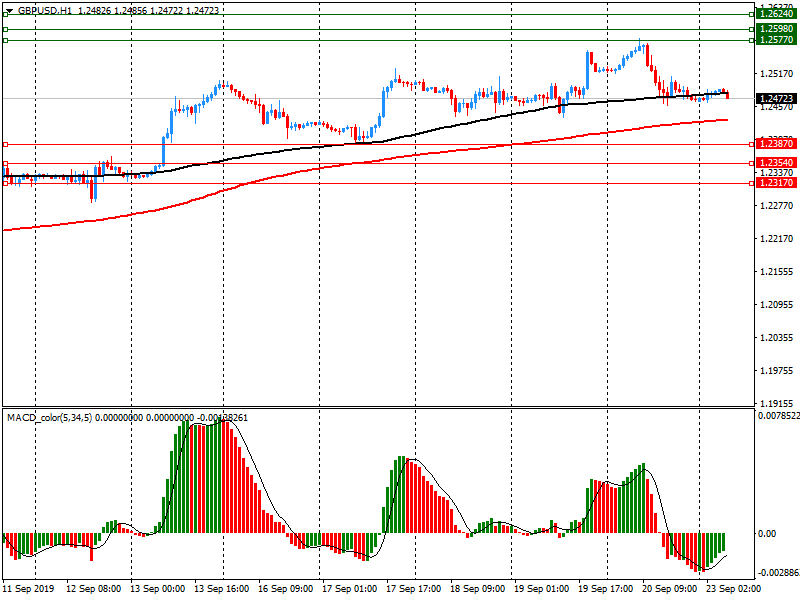The image size is (800, 600).
Task: Click the 1.19155 value on price scale
Action: click(x=777, y=403)
